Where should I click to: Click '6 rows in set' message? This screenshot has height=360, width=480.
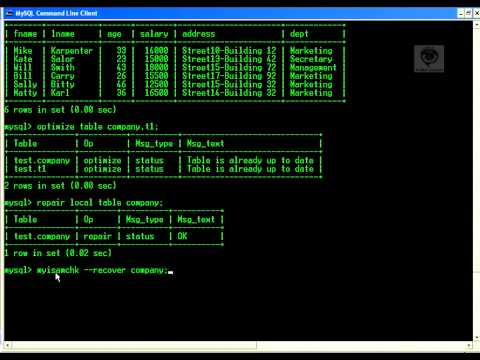60,110
